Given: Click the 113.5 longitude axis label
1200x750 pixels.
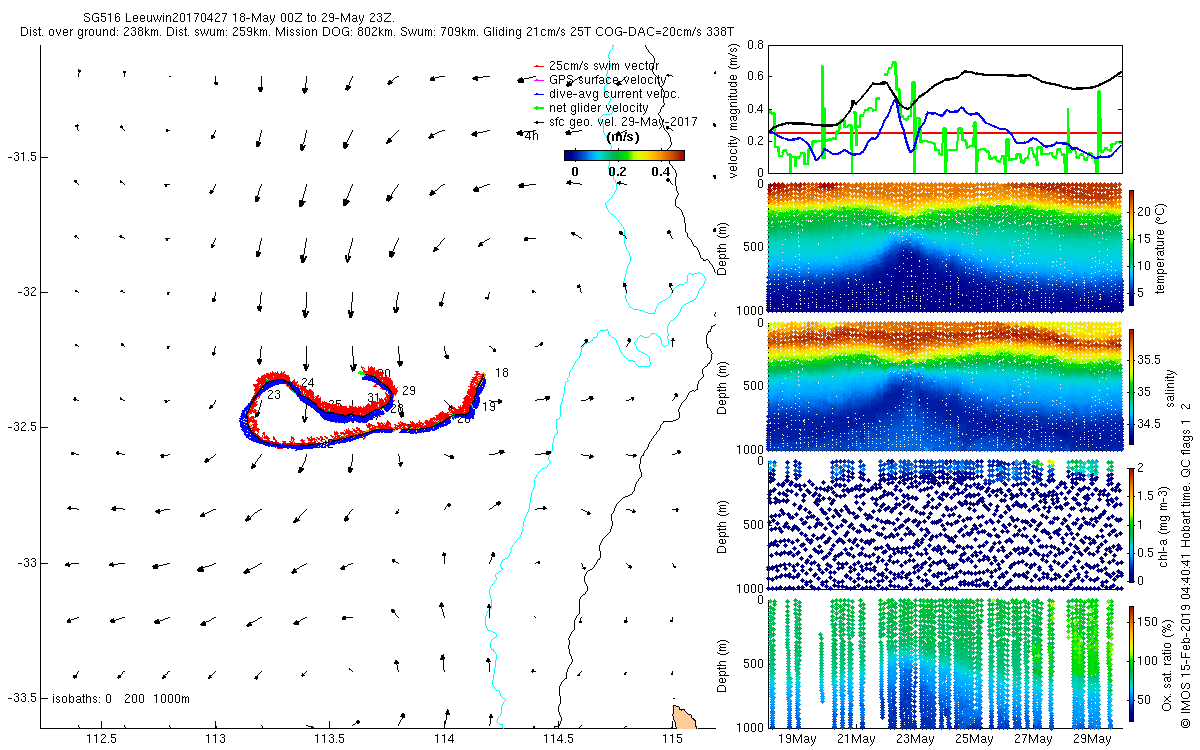Looking at the screenshot, I should coord(330,738).
